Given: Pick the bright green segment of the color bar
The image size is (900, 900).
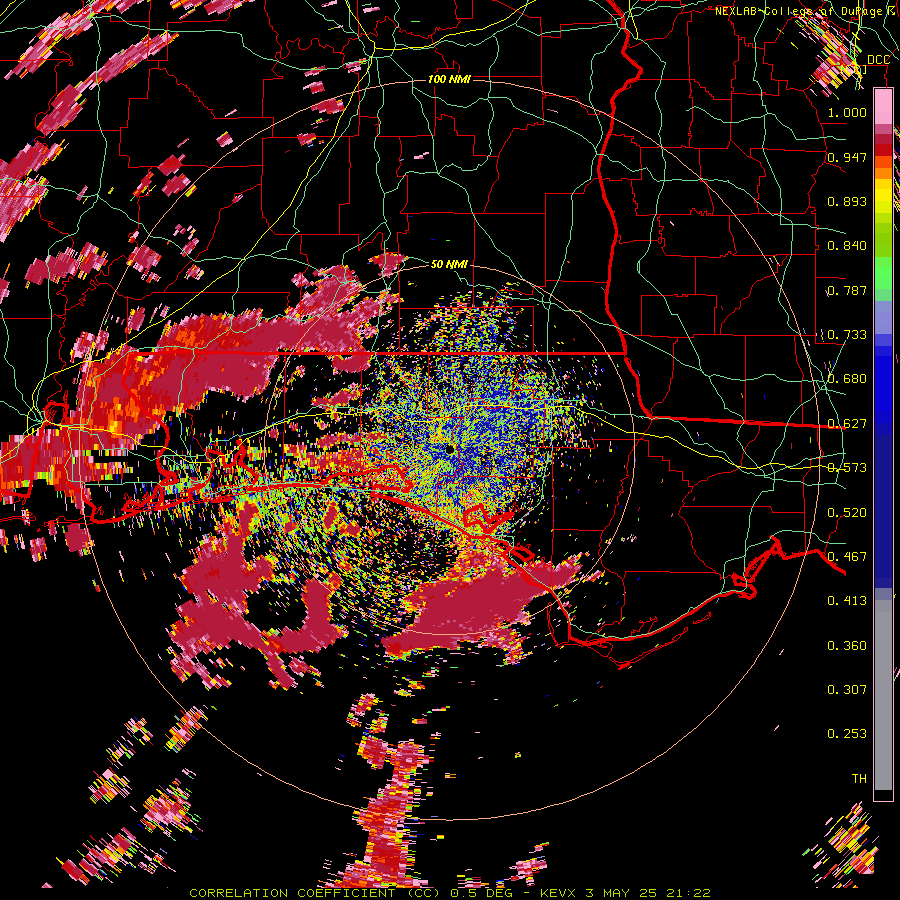Looking at the screenshot, I should [883, 274].
